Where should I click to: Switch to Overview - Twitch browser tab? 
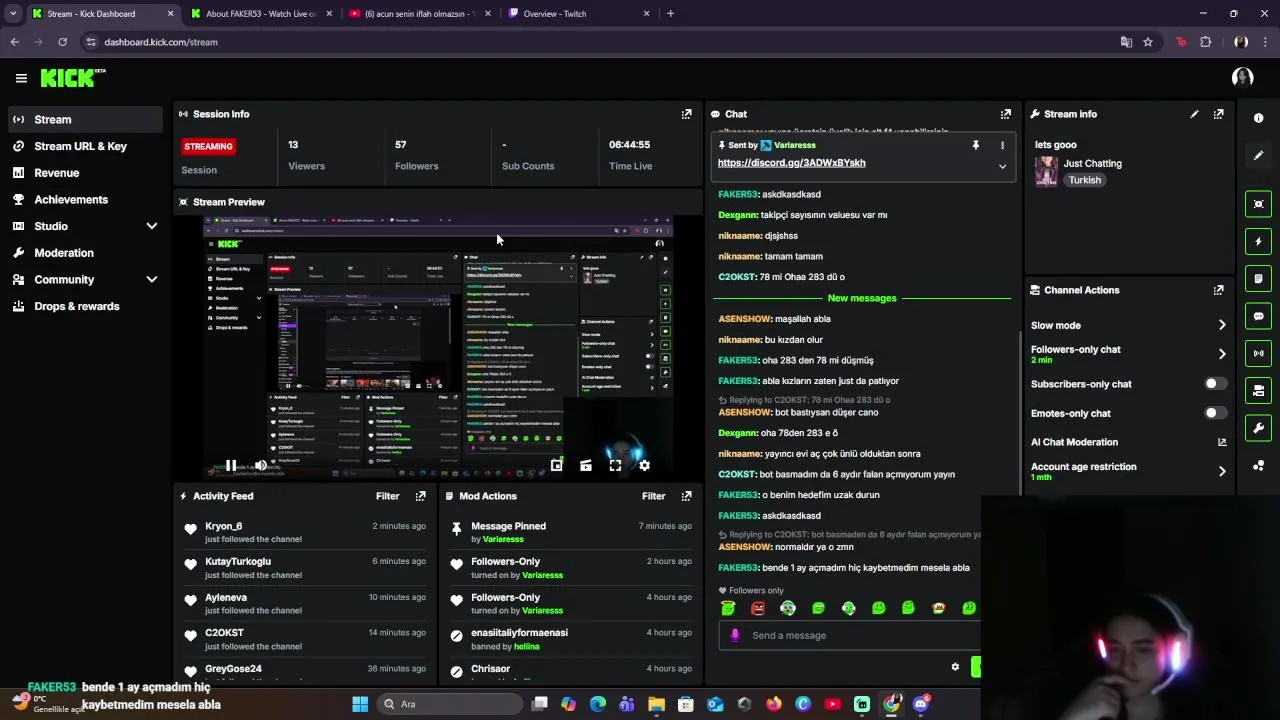tap(578, 14)
